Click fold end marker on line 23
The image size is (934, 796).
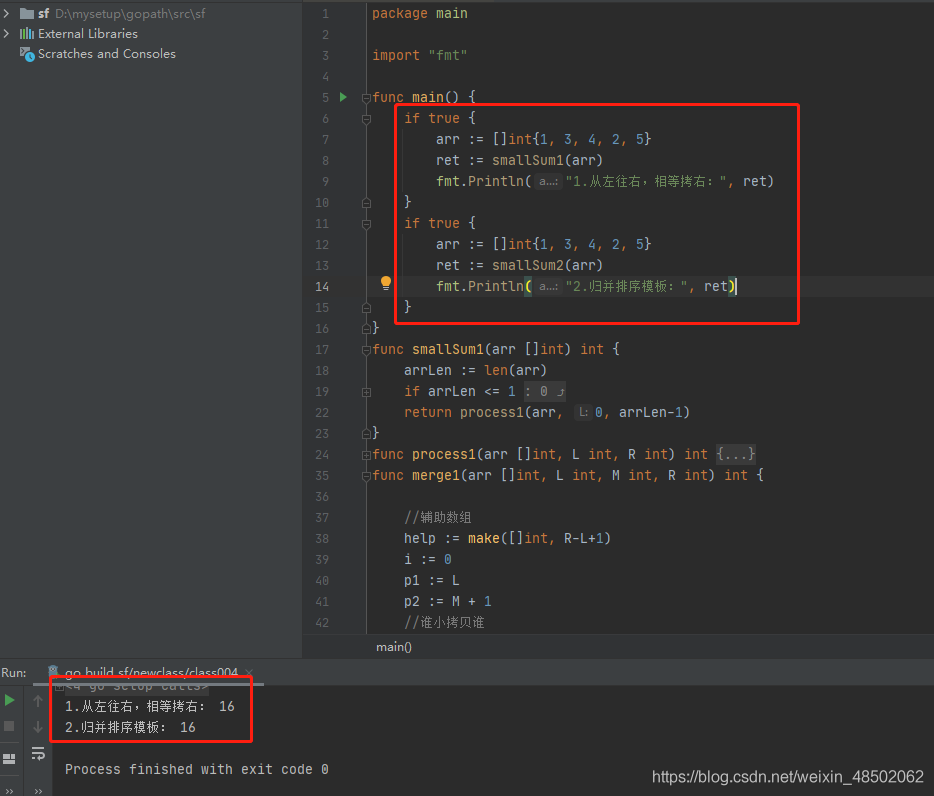[366, 433]
